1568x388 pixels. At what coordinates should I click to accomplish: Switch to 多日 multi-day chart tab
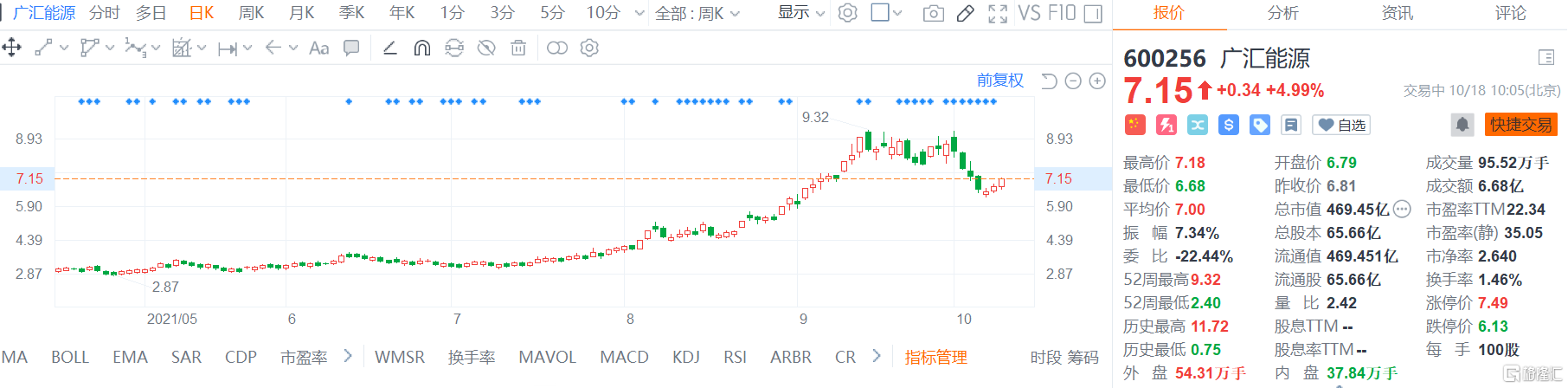151,13
